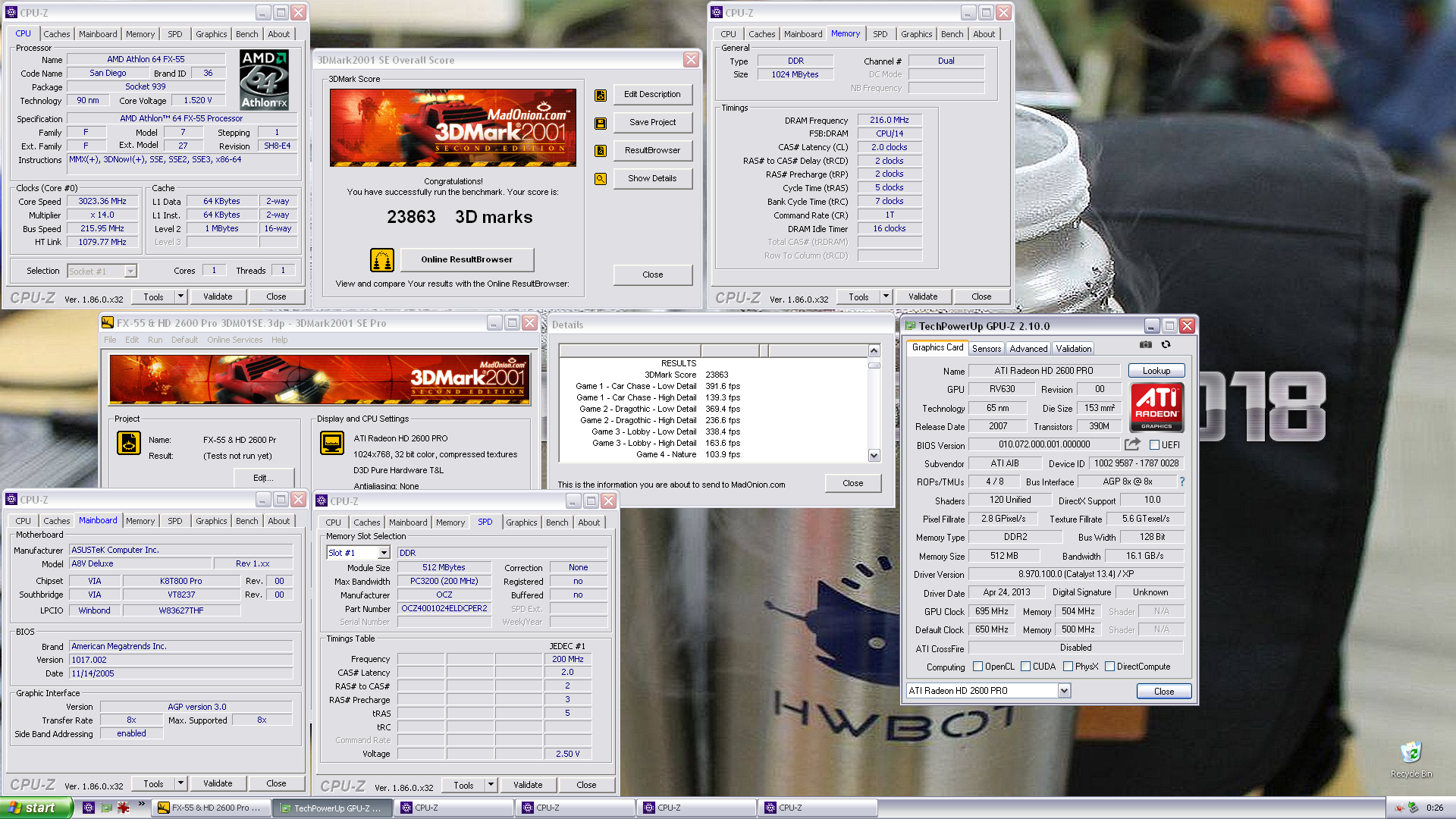Open the Tools dropdown arrow in SPD CPU-Z window
Image resolution: width=1456 pixels, height=819 pixels.
(x=491, y=785)
